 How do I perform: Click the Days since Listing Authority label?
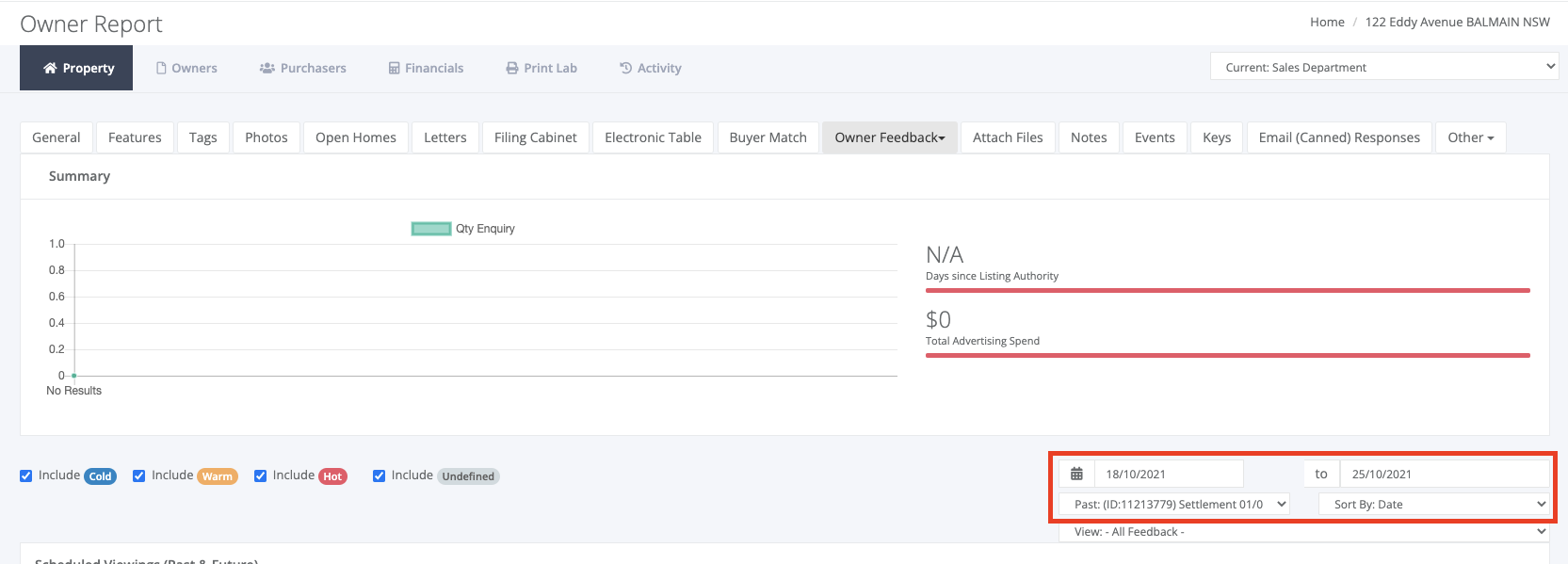point(992,276)
